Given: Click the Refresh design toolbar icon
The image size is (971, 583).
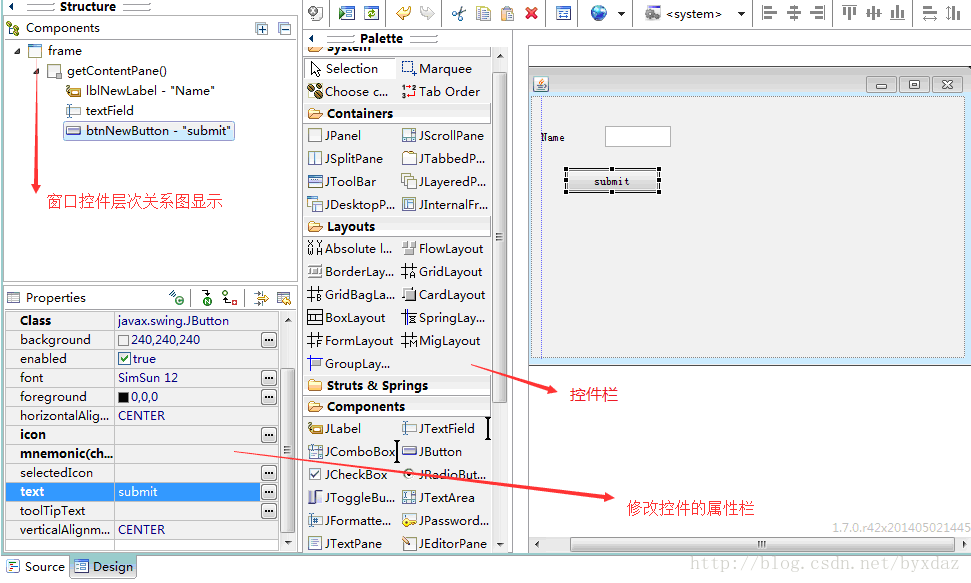Looking at the screenshot, I should click(372, 13).
